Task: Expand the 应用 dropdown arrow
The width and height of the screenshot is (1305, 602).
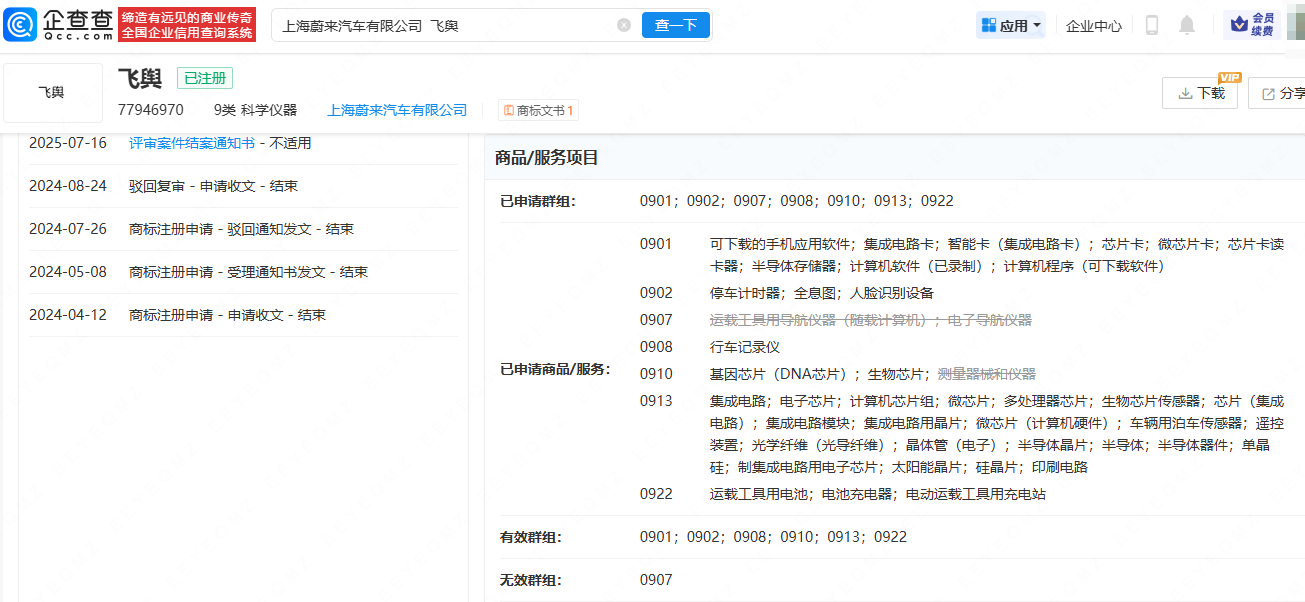Action: click(1037, 25)
